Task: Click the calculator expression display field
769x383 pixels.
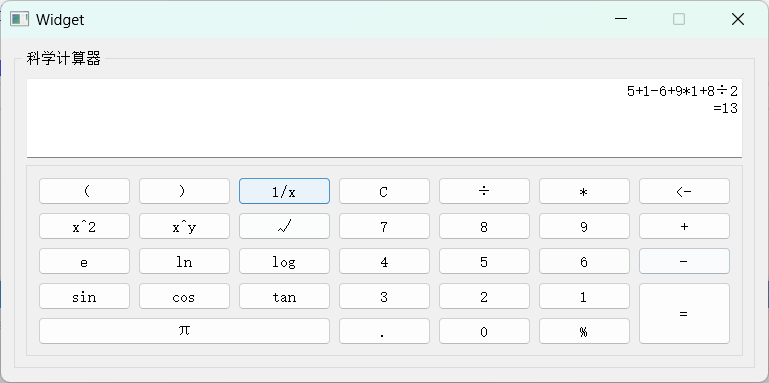Action: [384, 118]
